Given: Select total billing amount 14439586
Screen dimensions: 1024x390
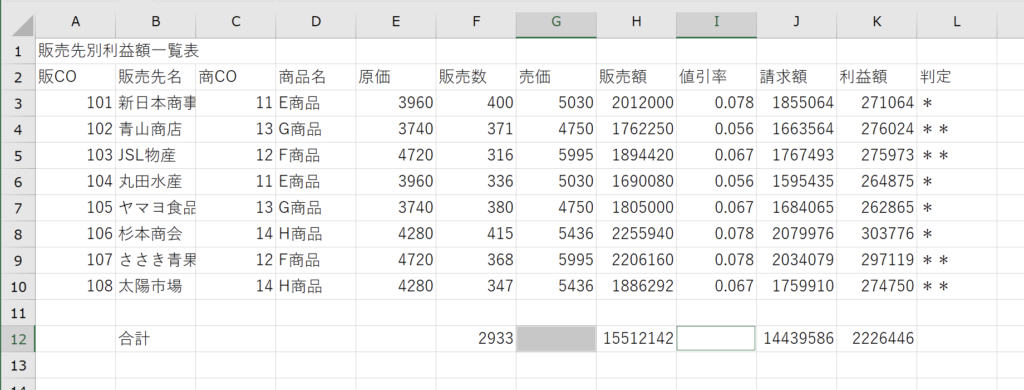Looking at the screenshot, I should (x=797, y=338).
